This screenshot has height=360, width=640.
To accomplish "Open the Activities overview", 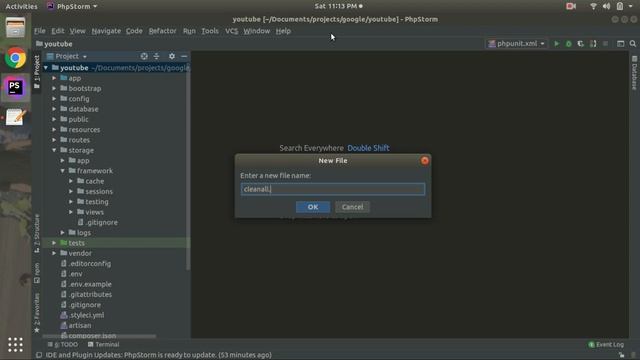I will (21, 6).
